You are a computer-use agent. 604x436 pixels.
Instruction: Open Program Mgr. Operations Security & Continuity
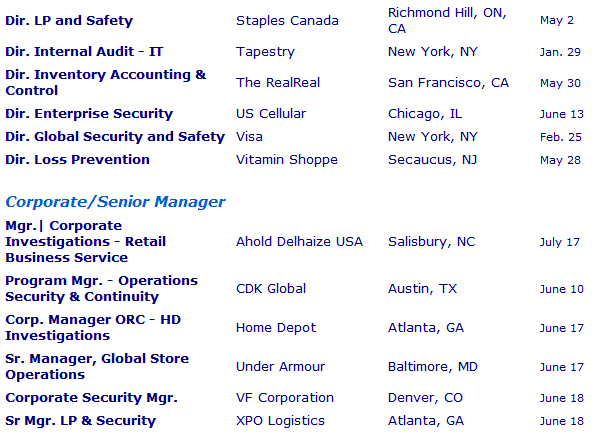[x=101, y=288]
